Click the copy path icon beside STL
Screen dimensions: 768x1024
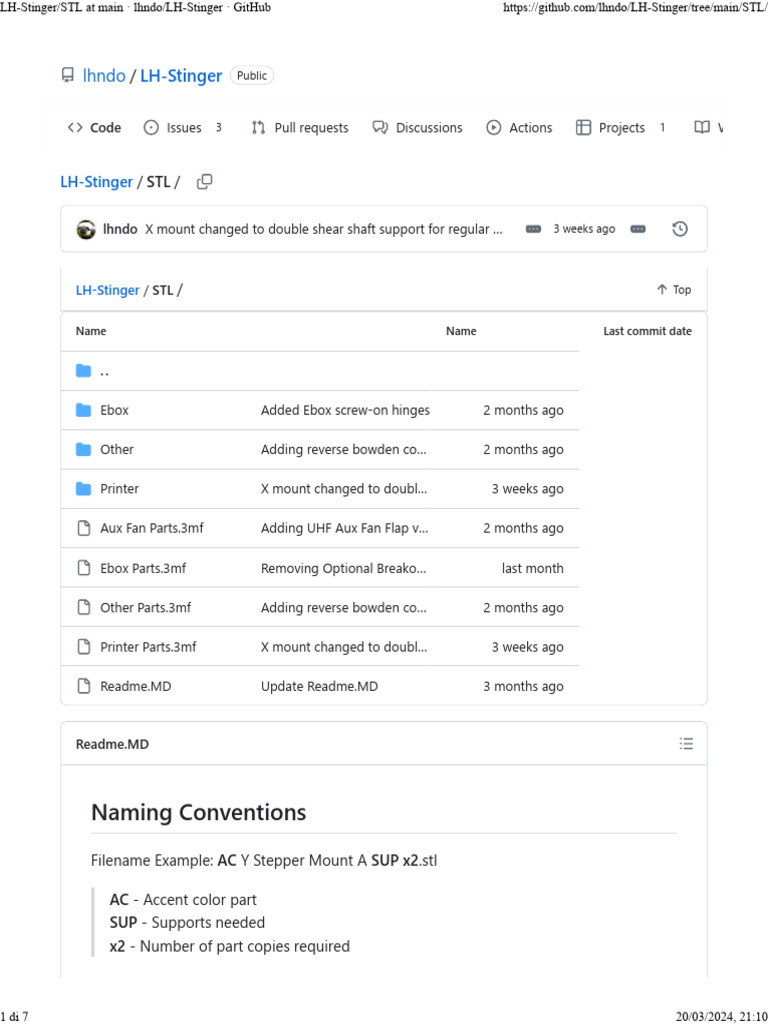(205, 182)
